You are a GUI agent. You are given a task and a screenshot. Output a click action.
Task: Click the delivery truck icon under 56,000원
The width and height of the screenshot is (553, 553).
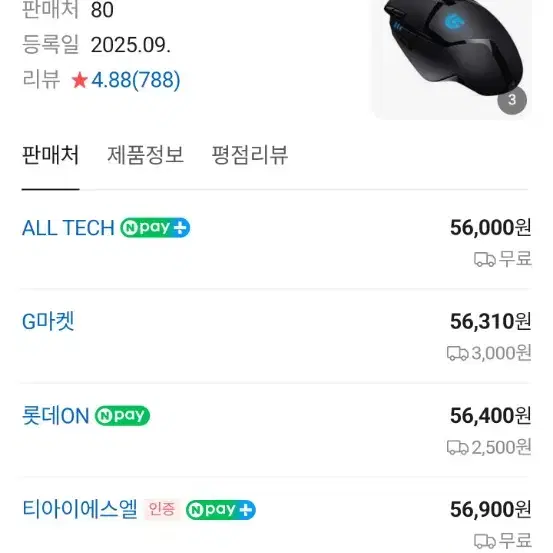(485, 260)
